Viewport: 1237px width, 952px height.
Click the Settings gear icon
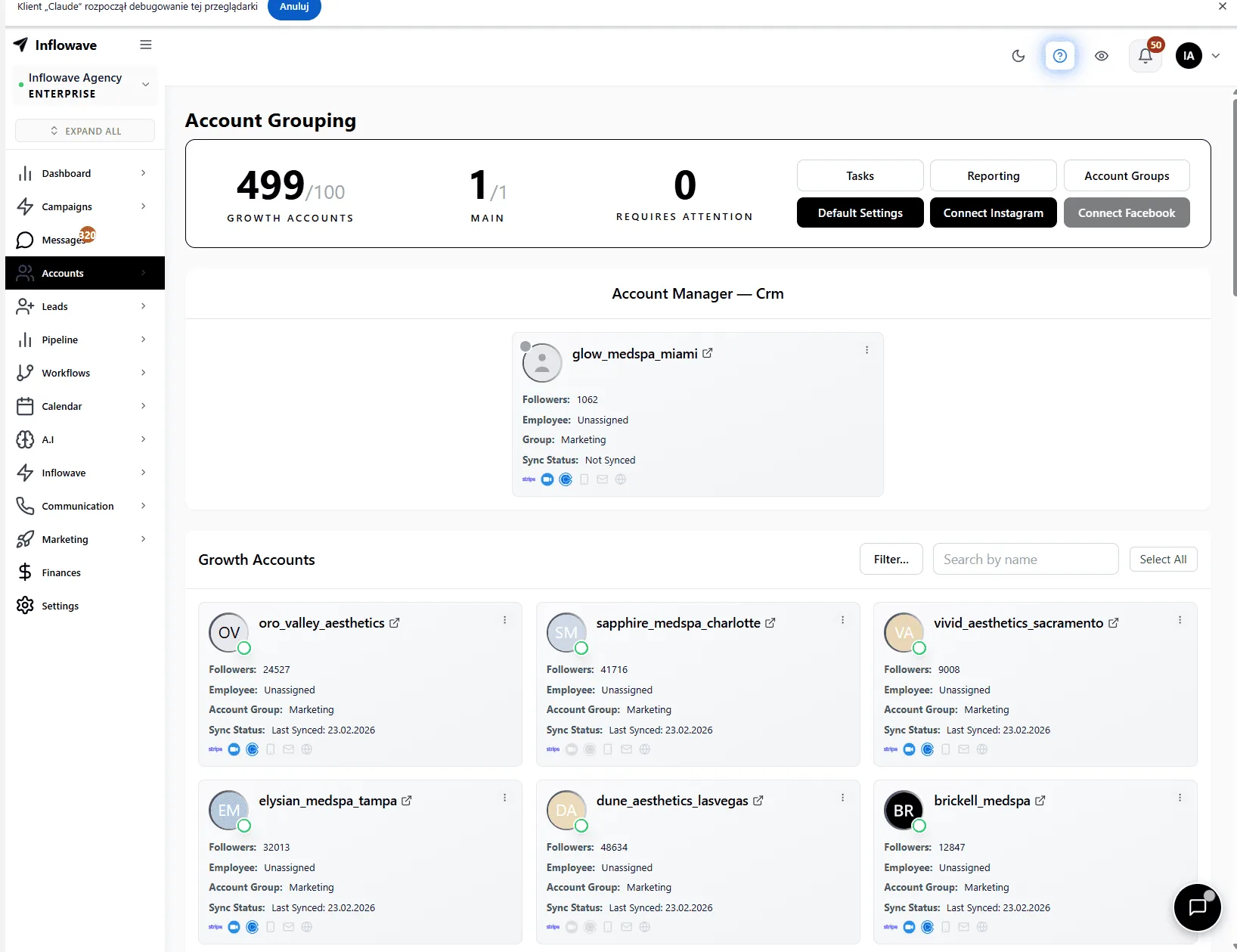tap(25, 606)
